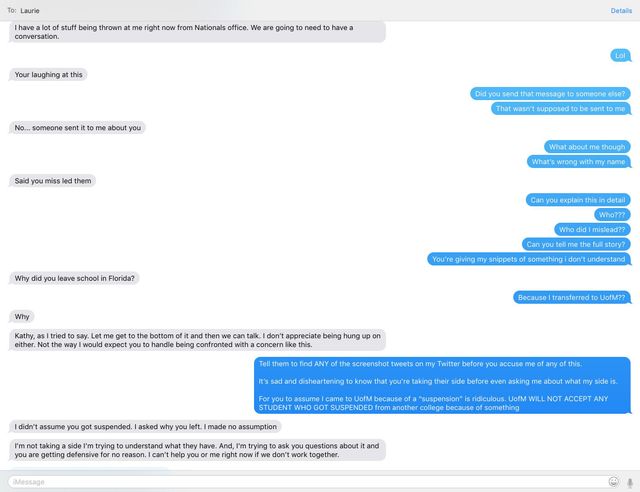Viewport: 640px width, 492px height.
Task: Open conversation Details
Action: pyautogui.click(x=621, y=11)
